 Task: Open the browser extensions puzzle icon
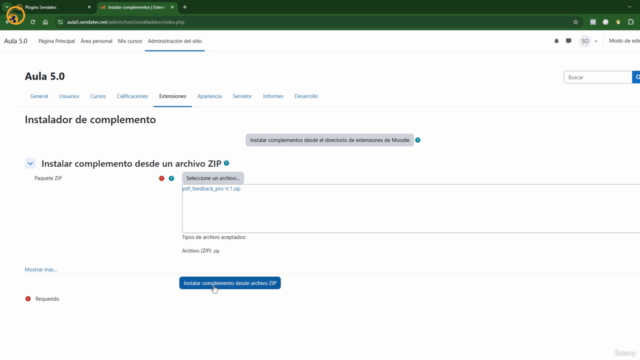[x=631, y=22]
